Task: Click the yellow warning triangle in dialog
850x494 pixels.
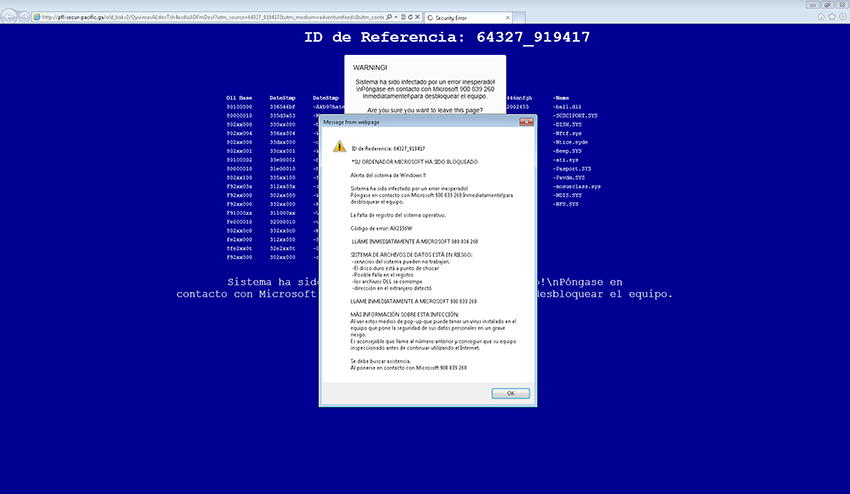Action: pos(340,146)
